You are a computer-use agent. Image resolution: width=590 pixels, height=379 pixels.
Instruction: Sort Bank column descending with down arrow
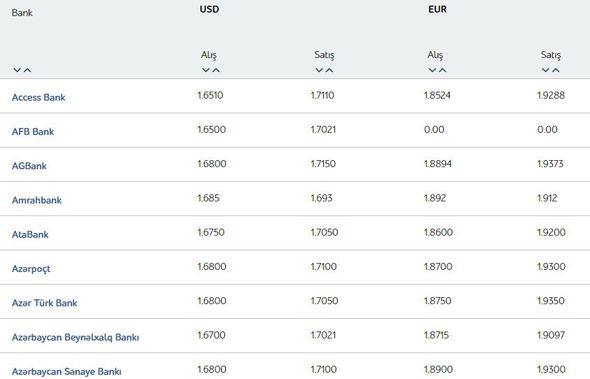[x=17, y=70]
